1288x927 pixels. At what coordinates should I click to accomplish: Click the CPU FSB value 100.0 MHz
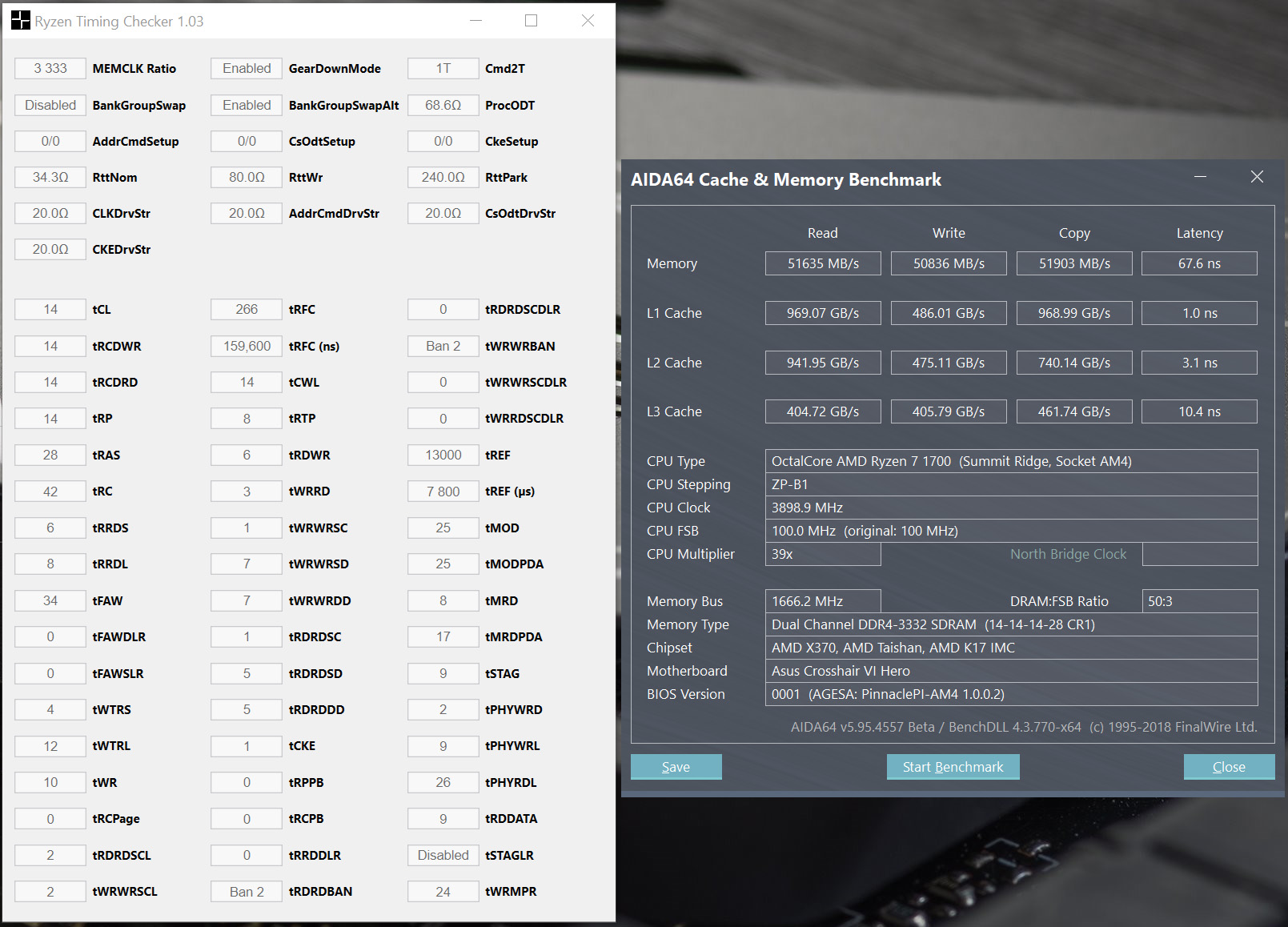(x=1011, y=531)
